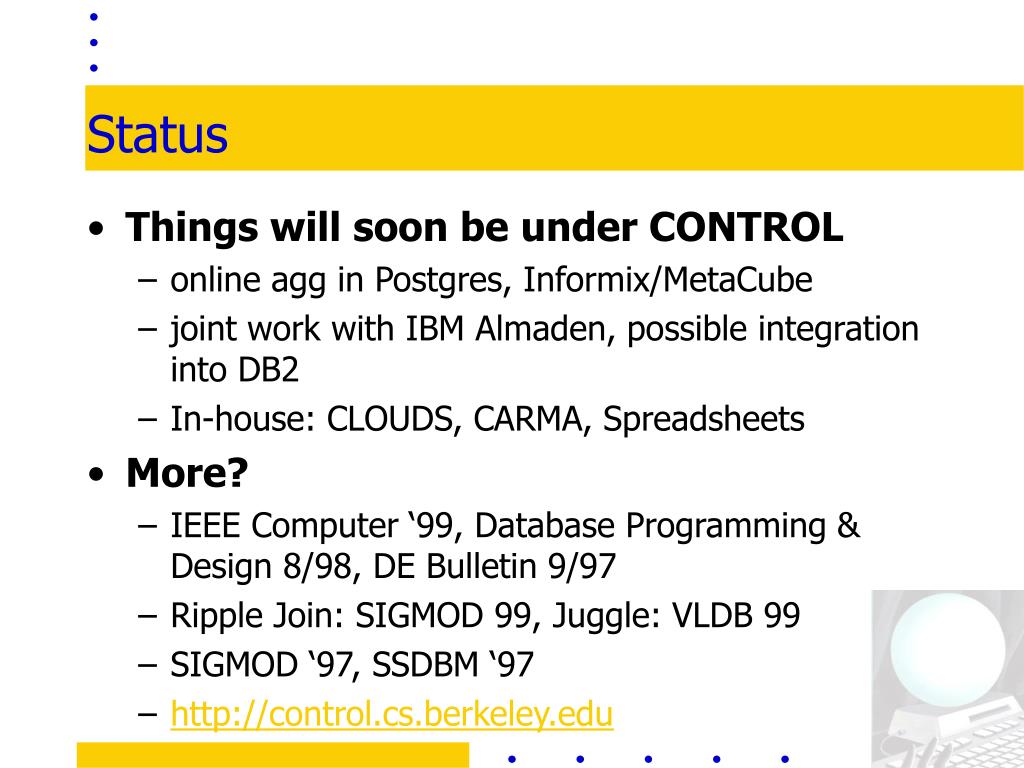
Task: Open the control.cs.berkeley.edu hyperlink
Action: (392, 713)
